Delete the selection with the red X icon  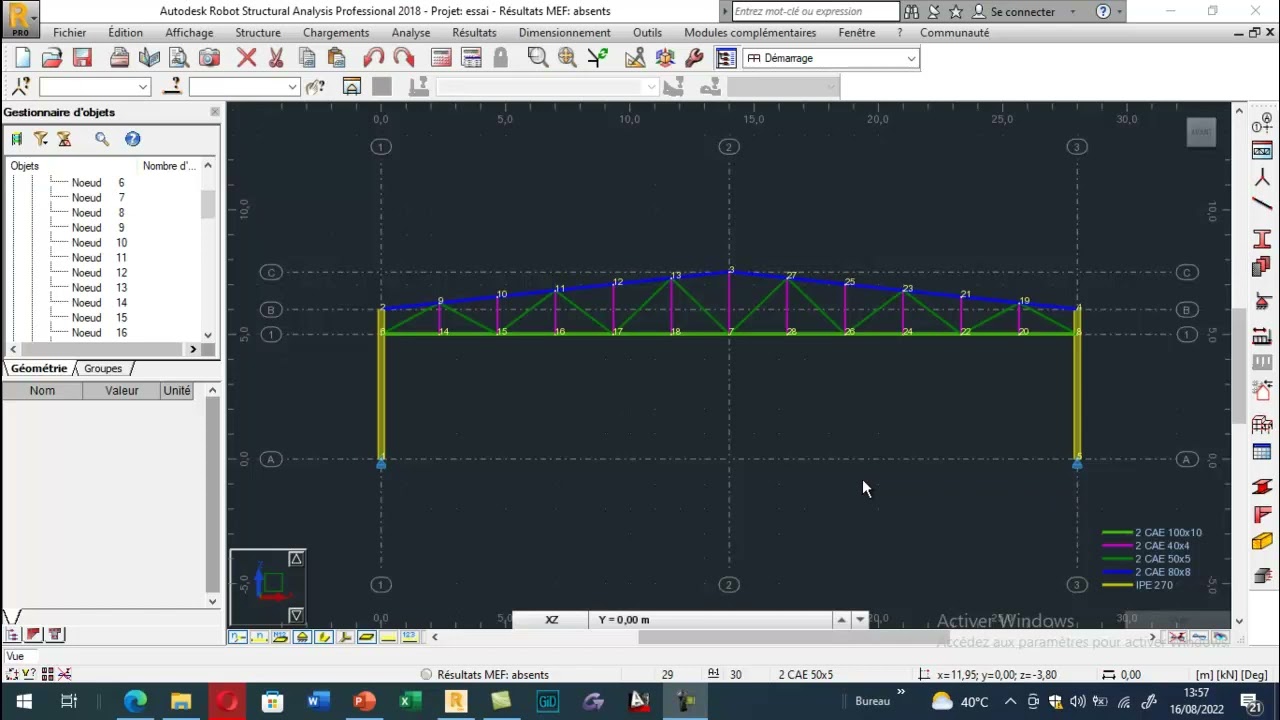pyautogui.click(x=247, y=58)
